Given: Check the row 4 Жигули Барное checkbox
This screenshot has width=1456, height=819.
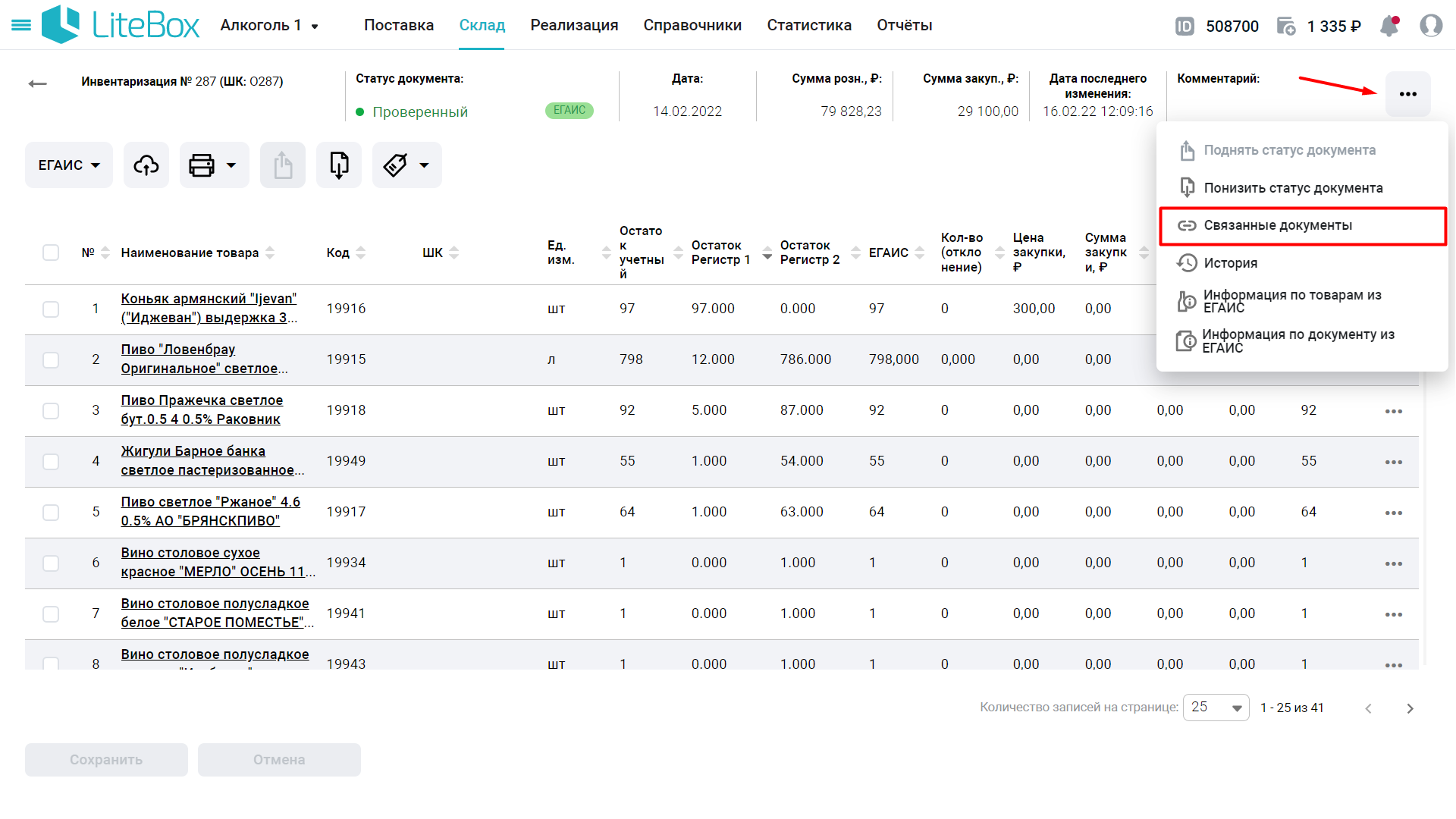Looking at the screenshot, I should click(x=51, y=461).
